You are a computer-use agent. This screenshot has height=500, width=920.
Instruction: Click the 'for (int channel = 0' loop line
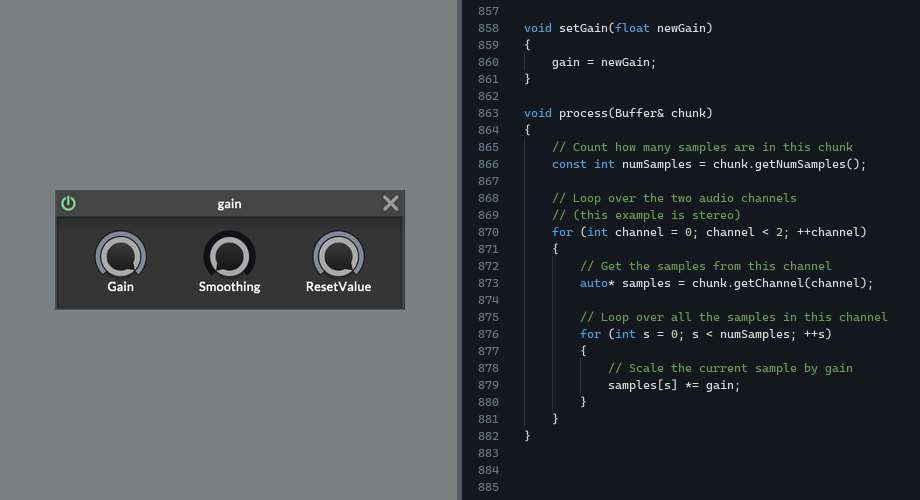coord(709,232)
